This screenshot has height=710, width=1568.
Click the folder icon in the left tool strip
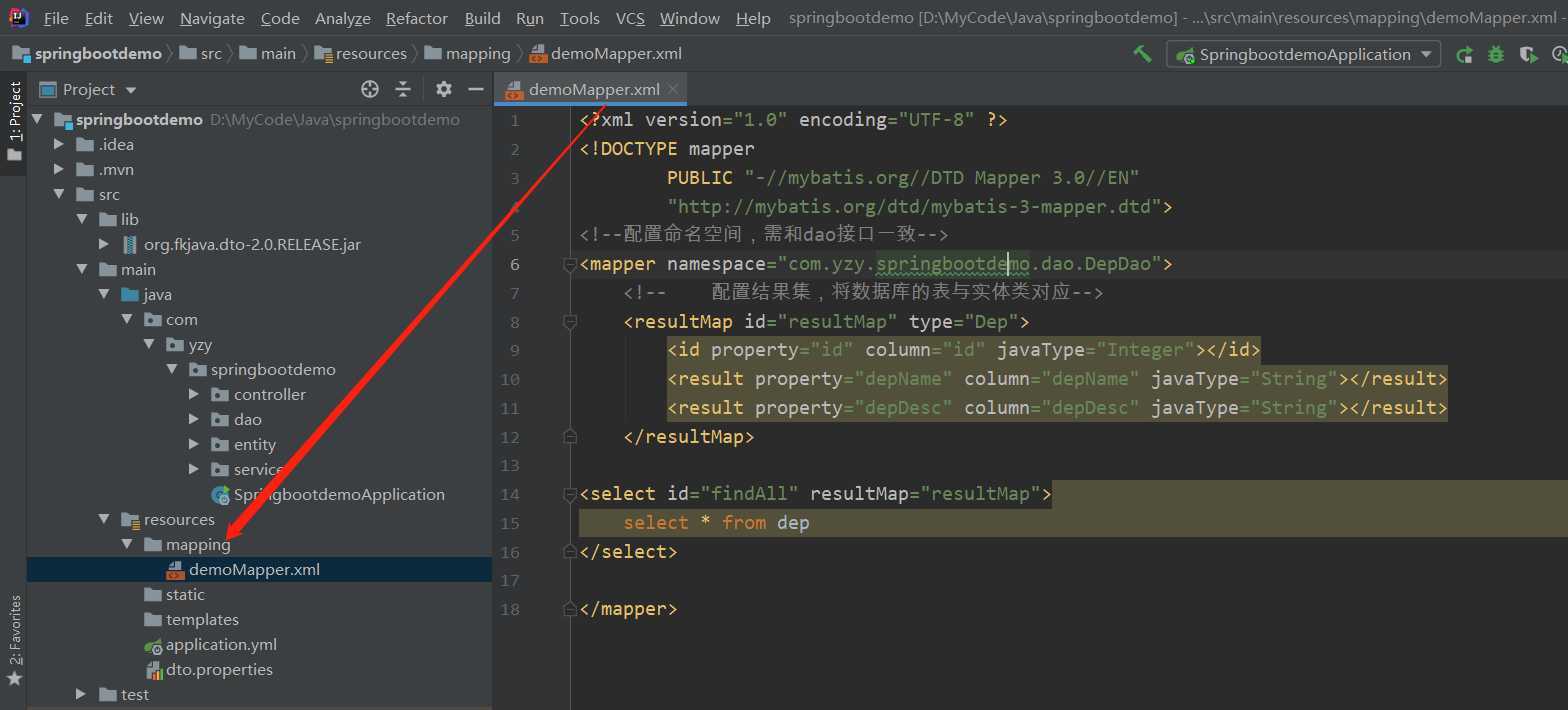[14, 155]
